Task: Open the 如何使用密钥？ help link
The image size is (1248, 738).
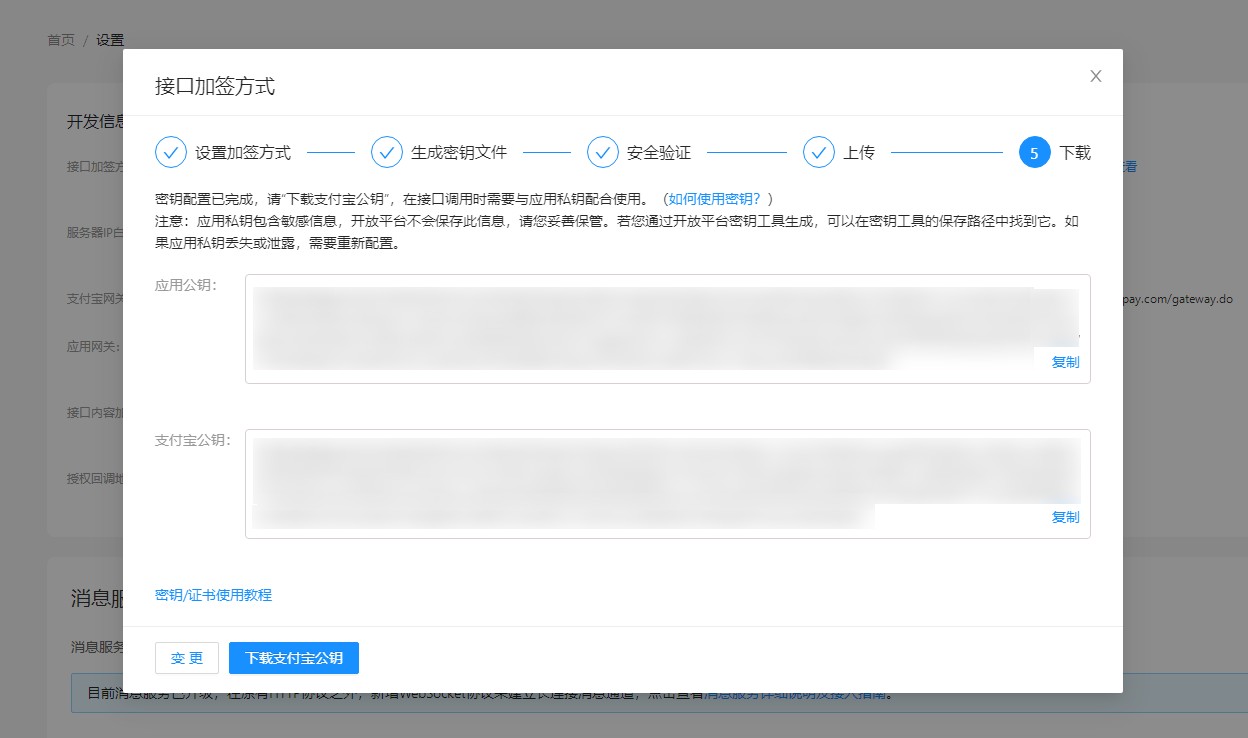Action: click(715, 199)
